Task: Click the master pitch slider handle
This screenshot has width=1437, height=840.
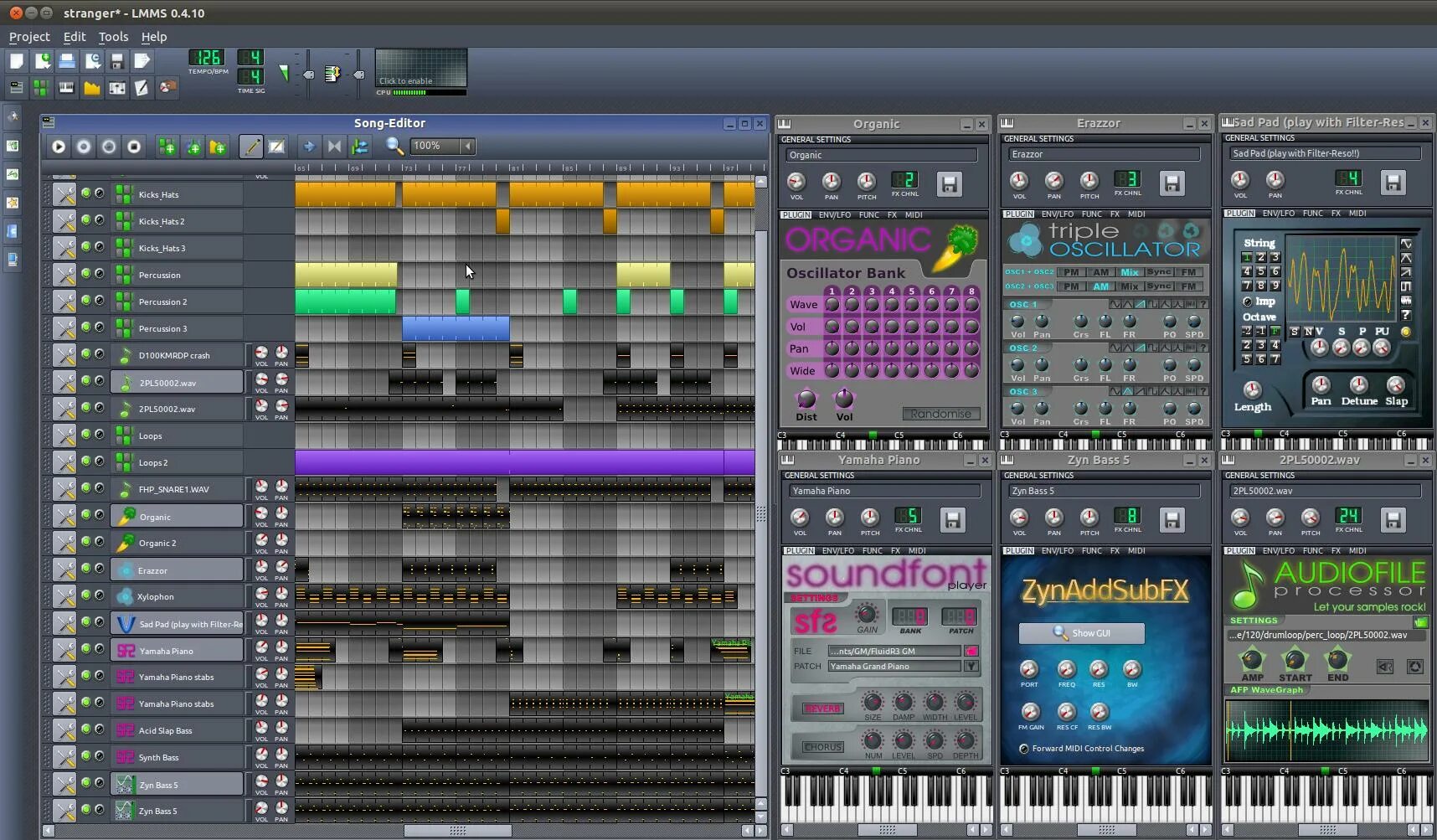Action: (x=359, y=75)
